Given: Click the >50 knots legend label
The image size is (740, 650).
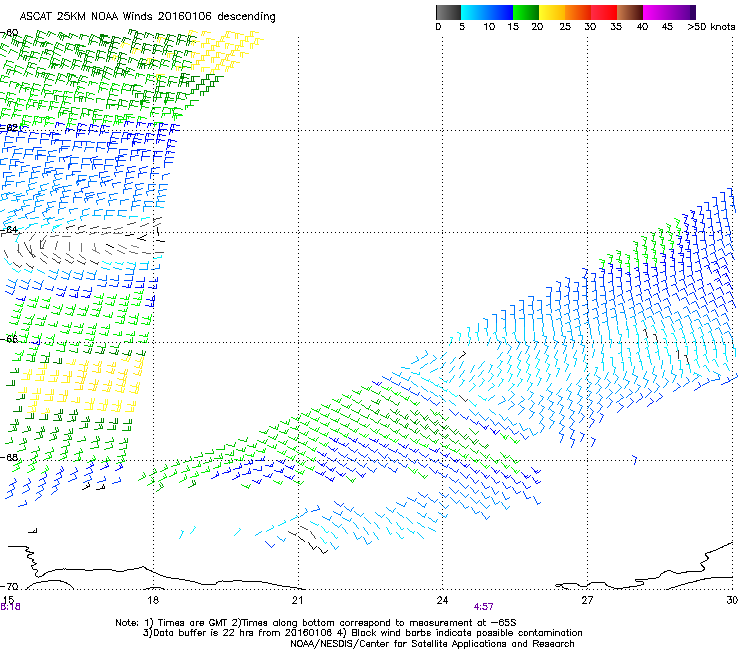Looking at the screenshot, I should coord(711,27).
